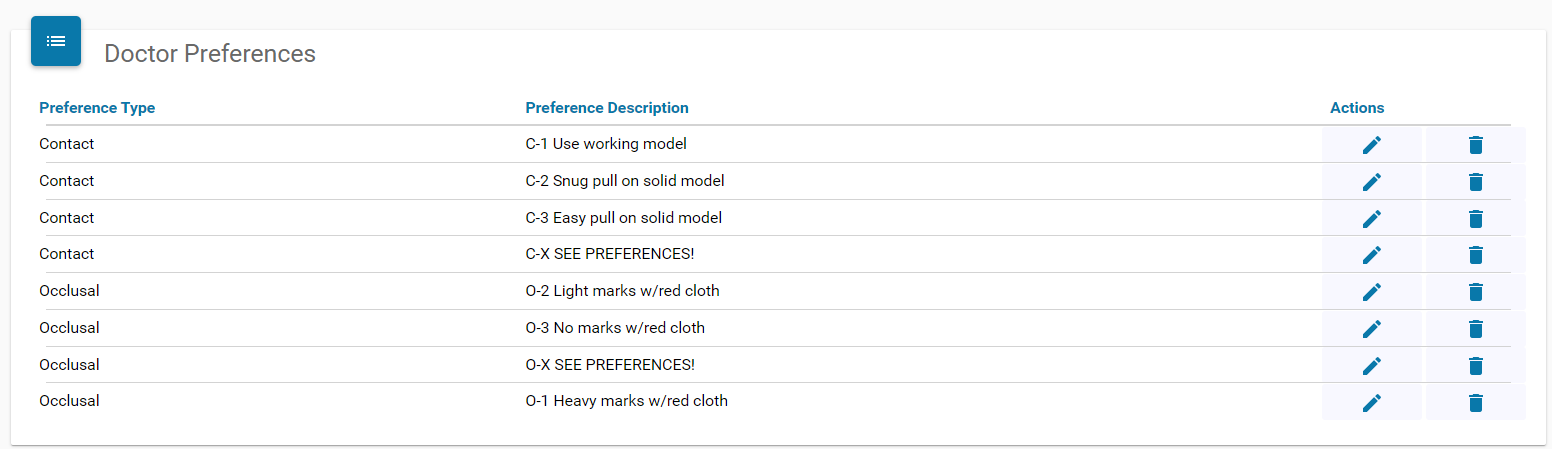This screenshot has width=1552, height=449.
Task: Delete the O-3 No marks preference
Action: coord(1475,329)
